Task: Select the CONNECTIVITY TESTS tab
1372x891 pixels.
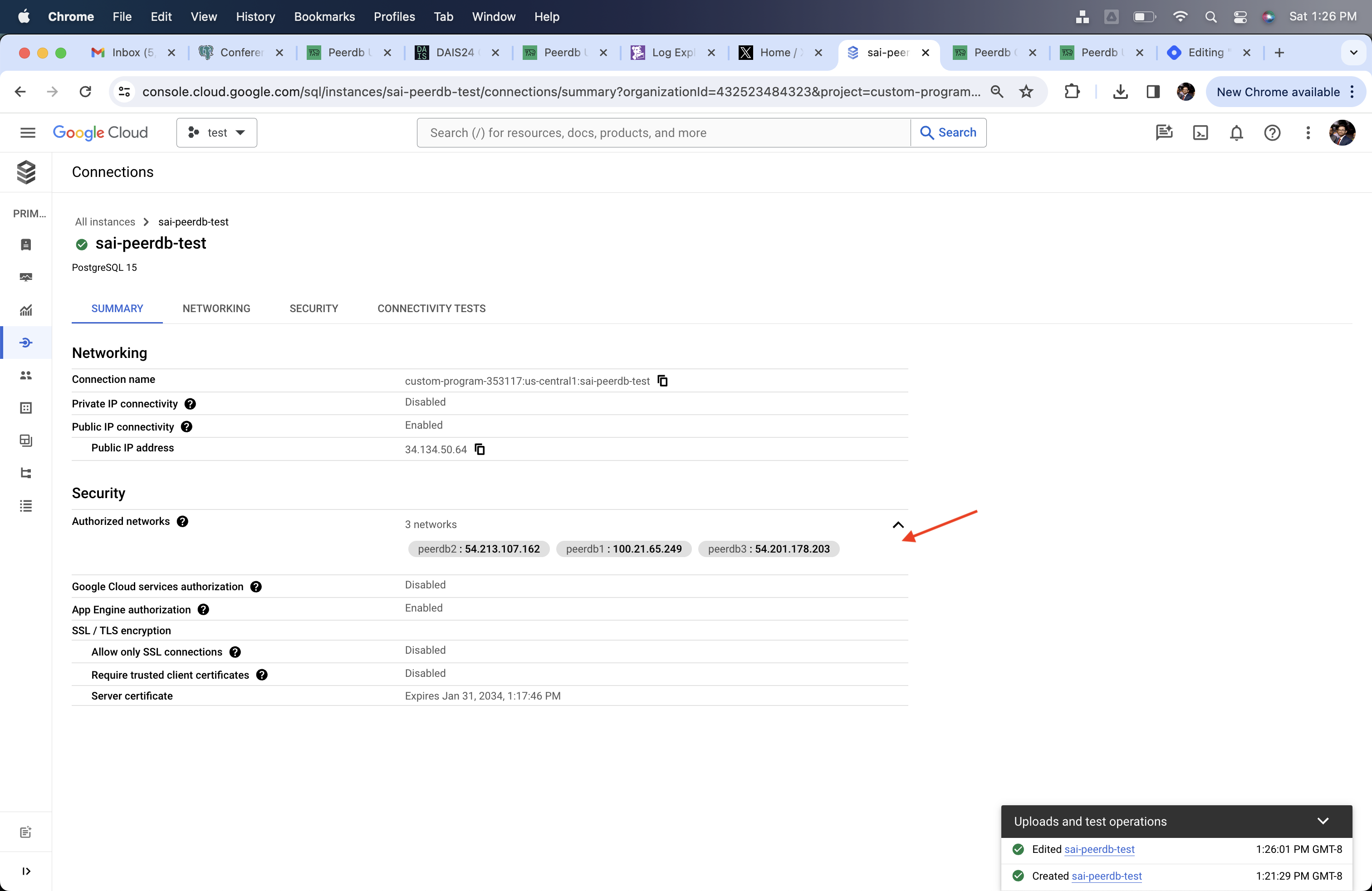Action: (x=431, y=308)
